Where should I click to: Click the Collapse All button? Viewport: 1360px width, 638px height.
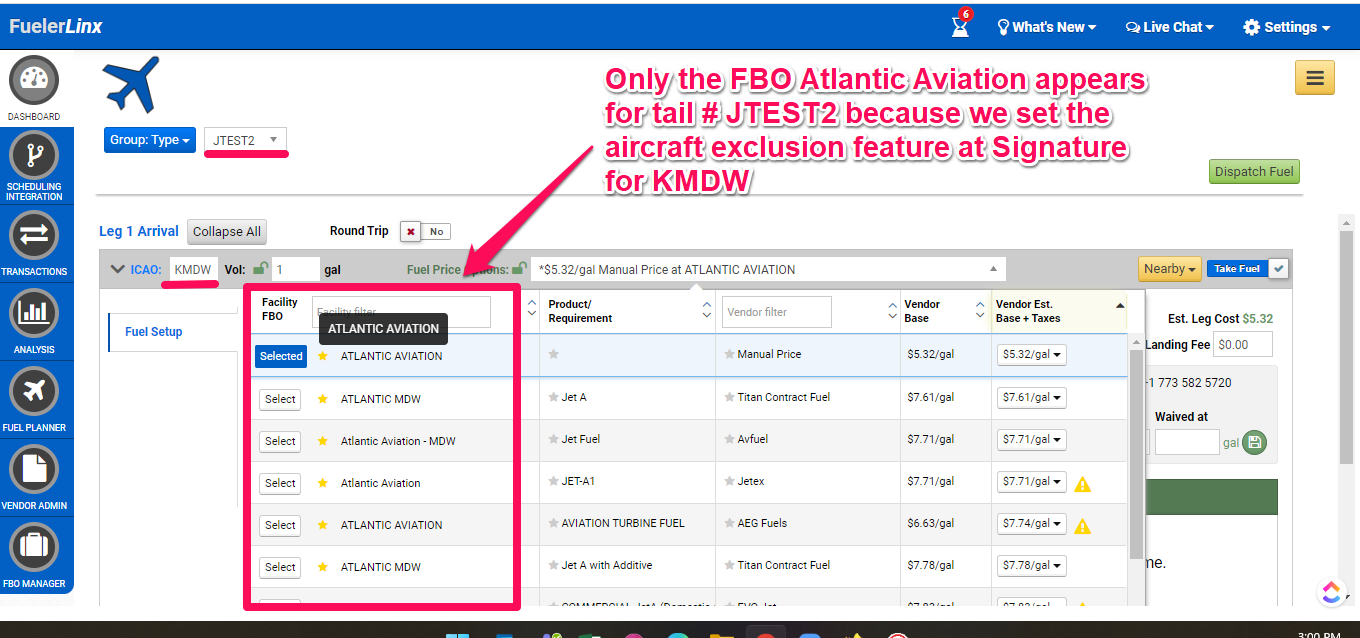point(227,232)
